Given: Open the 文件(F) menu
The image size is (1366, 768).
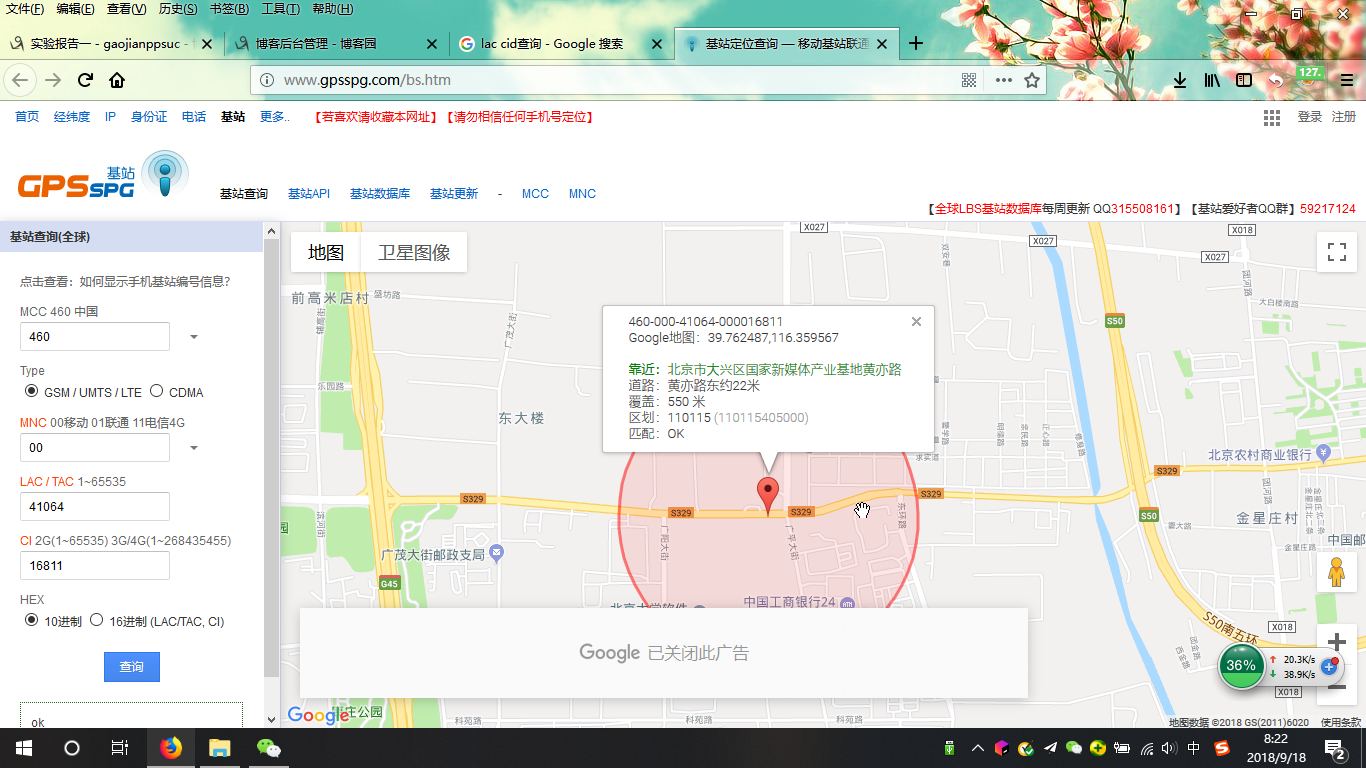Looking at the screenshot, I should pyautogui.click(x=25, y=9).
